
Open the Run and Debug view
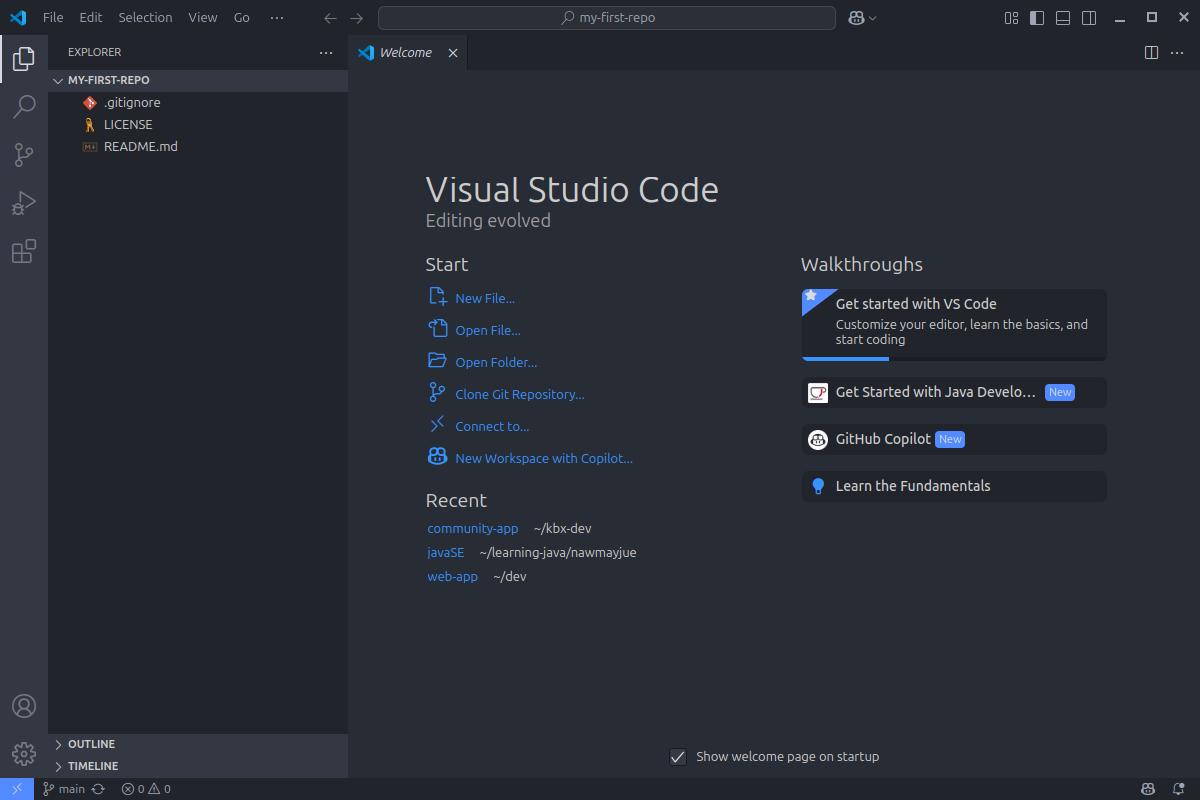click(23, 203)
